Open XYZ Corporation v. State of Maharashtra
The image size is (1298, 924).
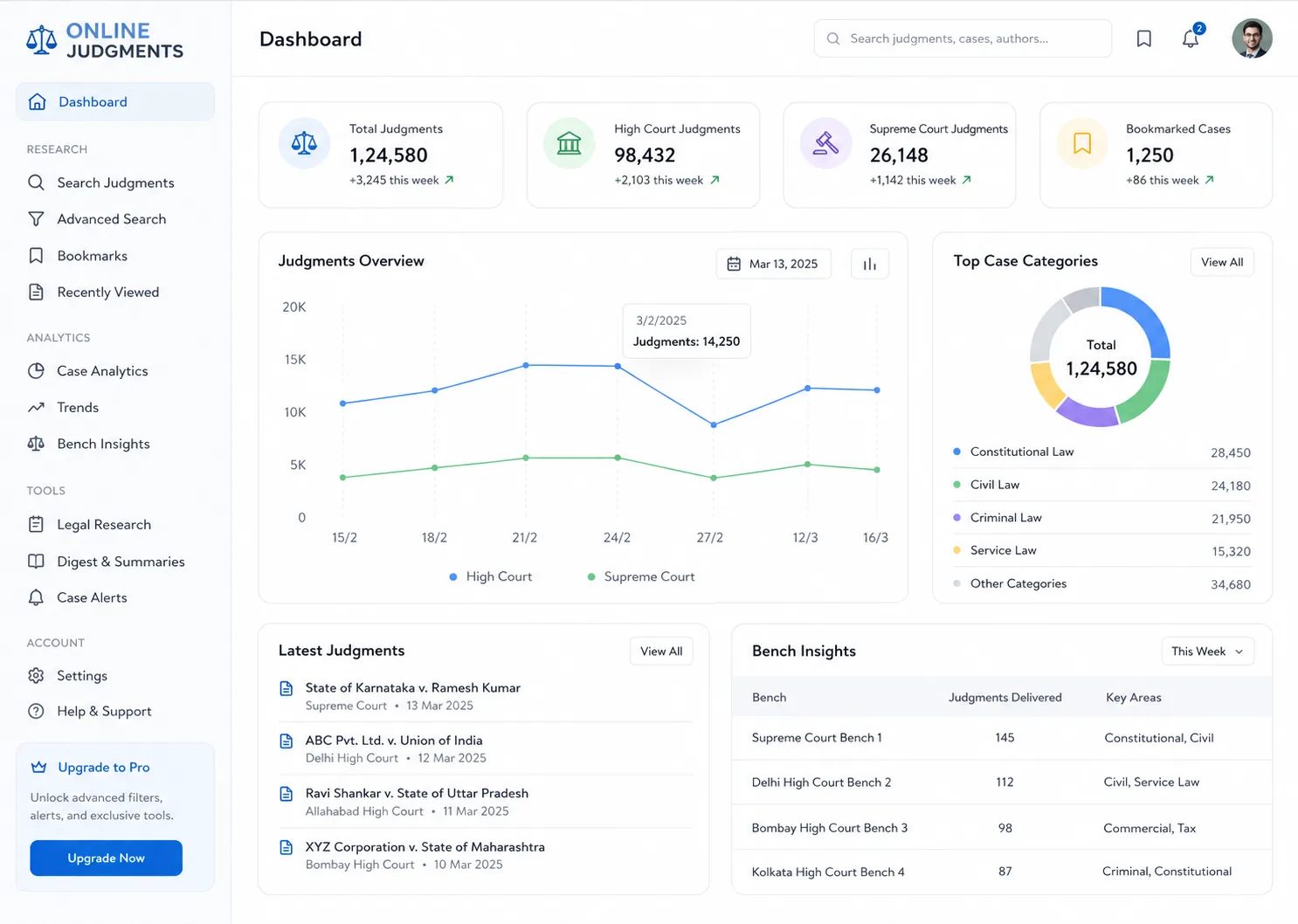pos(425,847)
